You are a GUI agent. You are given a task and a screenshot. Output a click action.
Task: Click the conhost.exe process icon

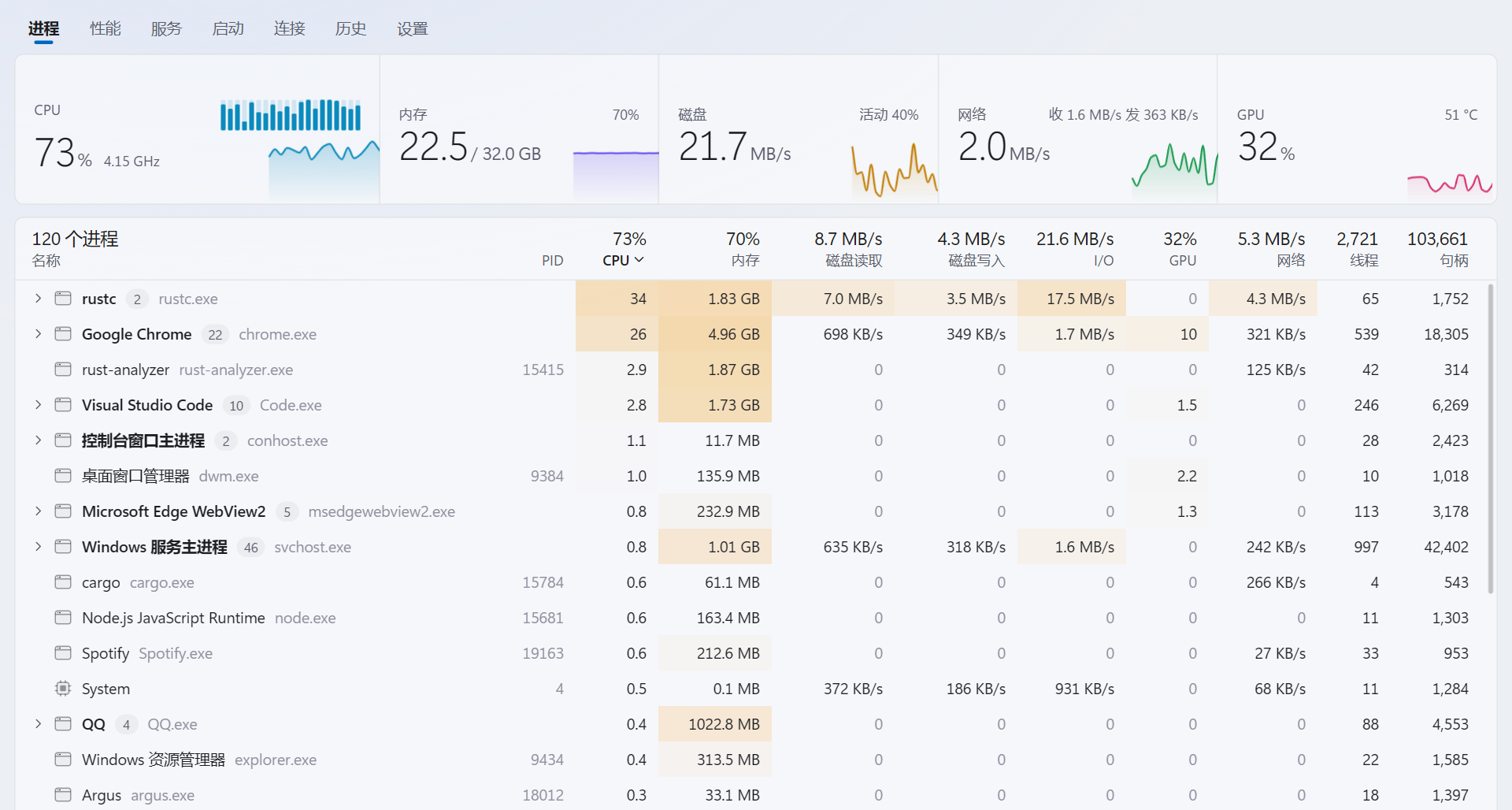(63, 440)
